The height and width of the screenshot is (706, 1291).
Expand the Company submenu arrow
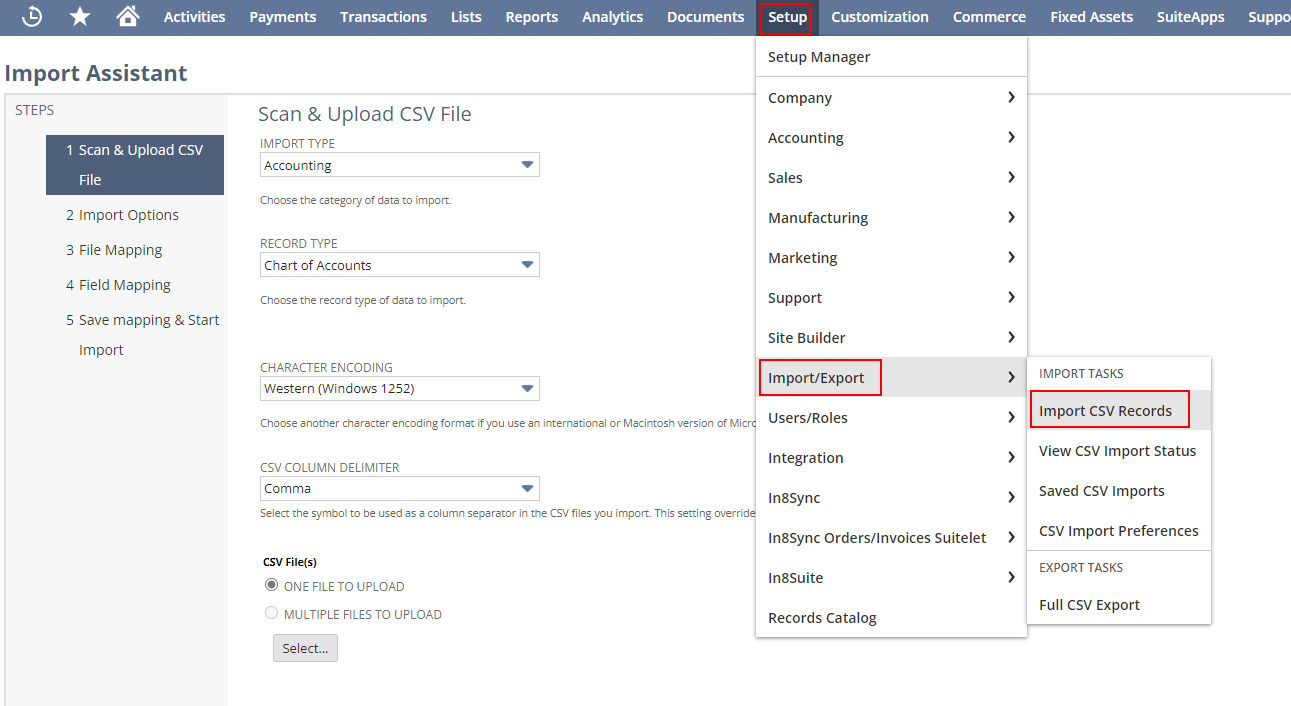tap(1011, 97)
